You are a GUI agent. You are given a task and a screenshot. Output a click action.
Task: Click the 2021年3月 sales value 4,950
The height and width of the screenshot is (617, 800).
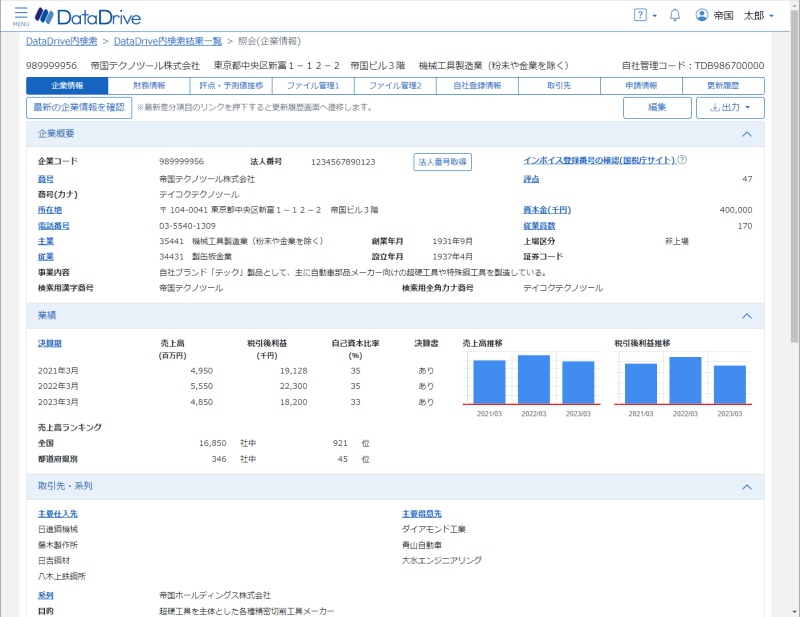click(x=202, y=371)
